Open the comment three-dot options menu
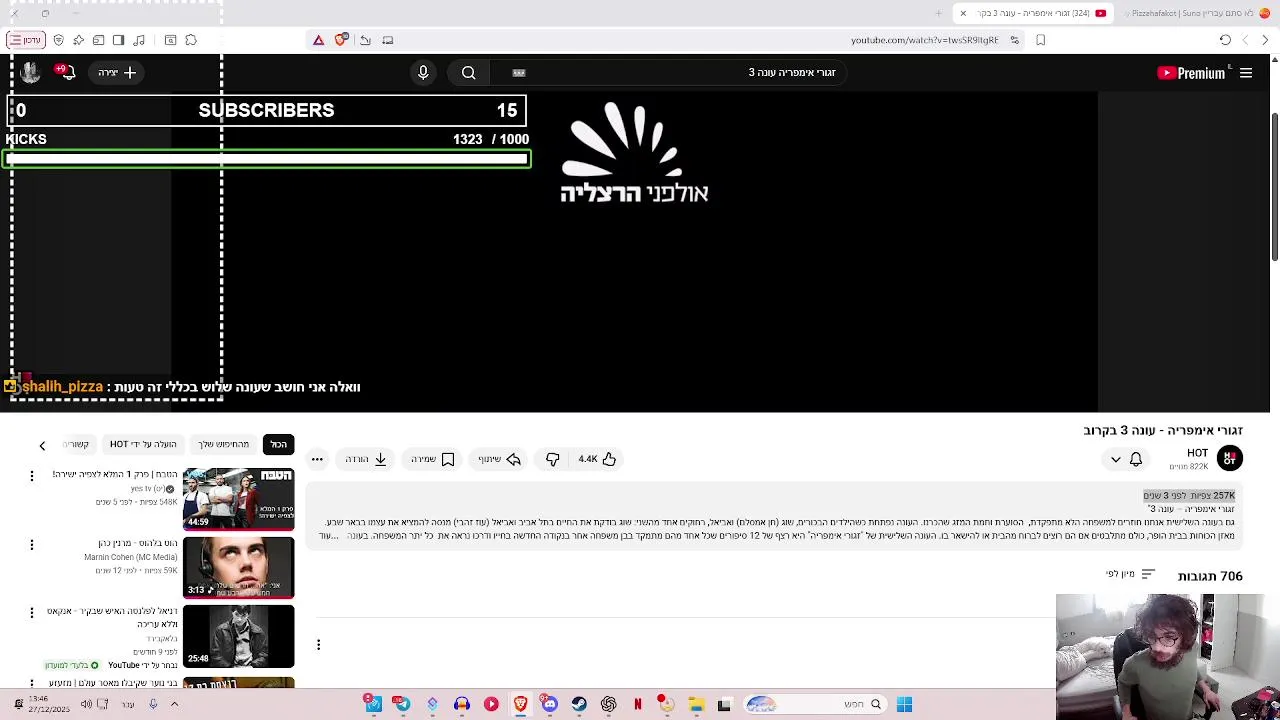Viewport: 1280px width, 720px height. [318, 645]
